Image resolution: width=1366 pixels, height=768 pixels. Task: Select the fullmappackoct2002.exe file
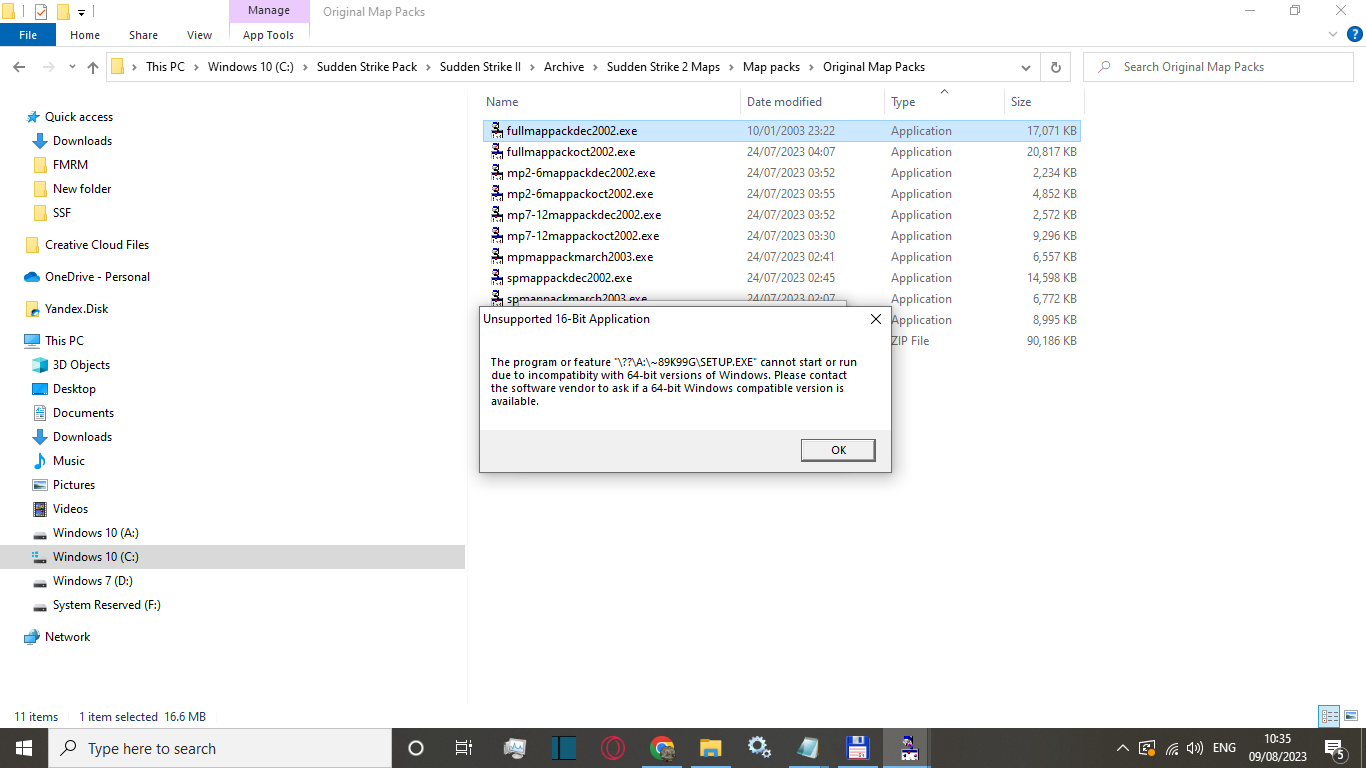[570, 152]
